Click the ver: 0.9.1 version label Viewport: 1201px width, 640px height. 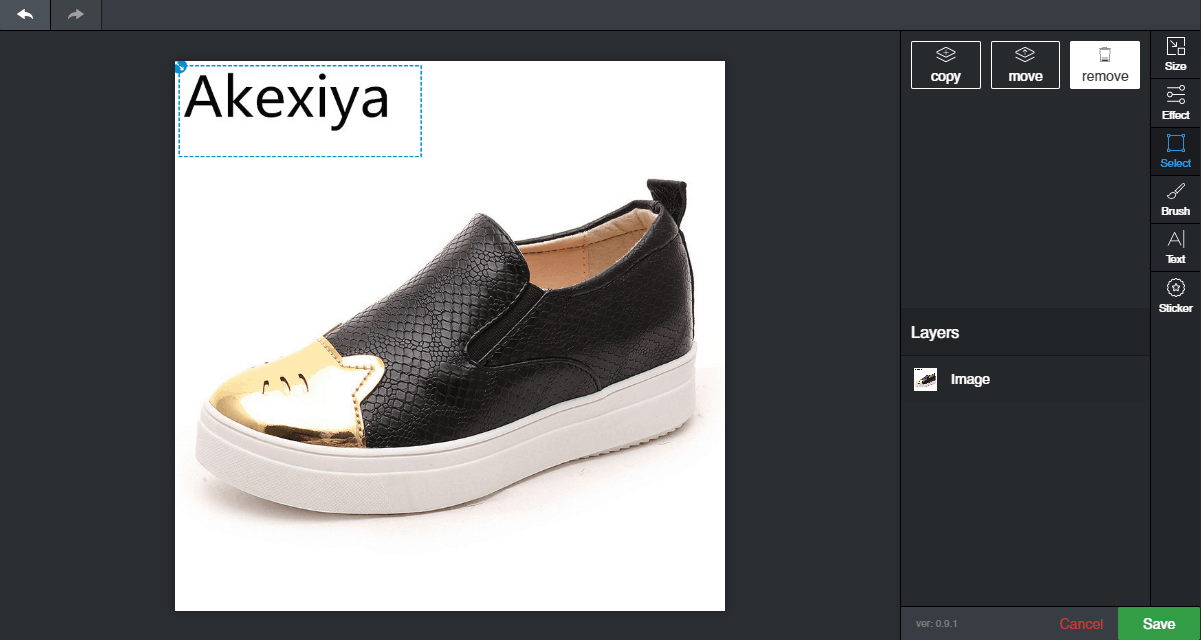(x=936, y=624)
